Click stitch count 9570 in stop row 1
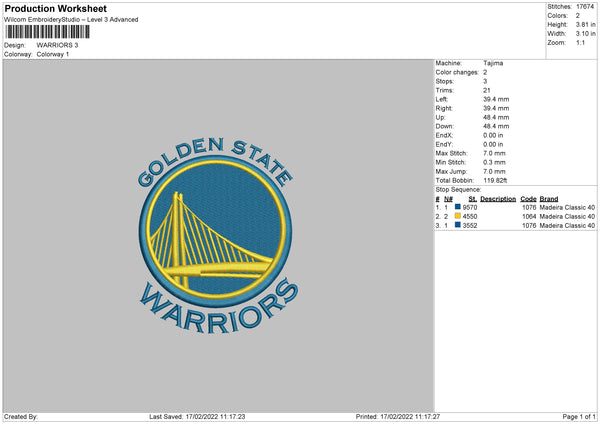The height and width of the screenshot is (424, 600). (x=470, y=207)
